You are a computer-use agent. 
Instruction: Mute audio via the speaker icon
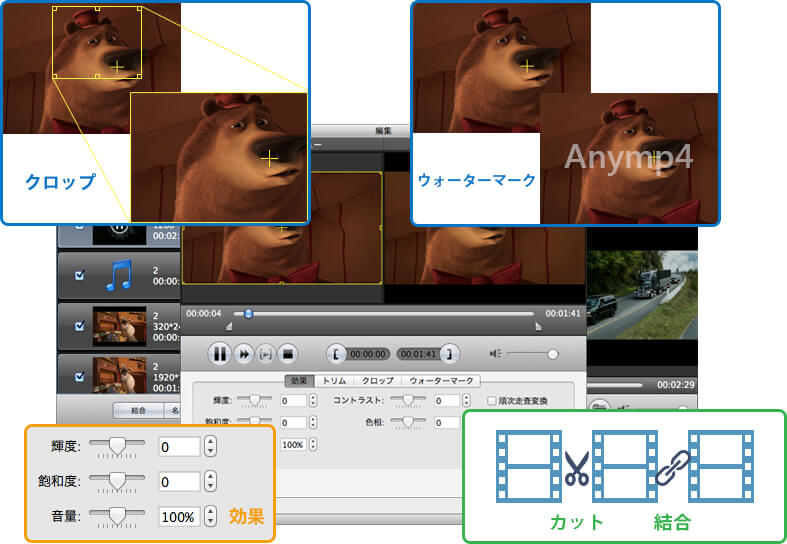[x=495, y=354]
